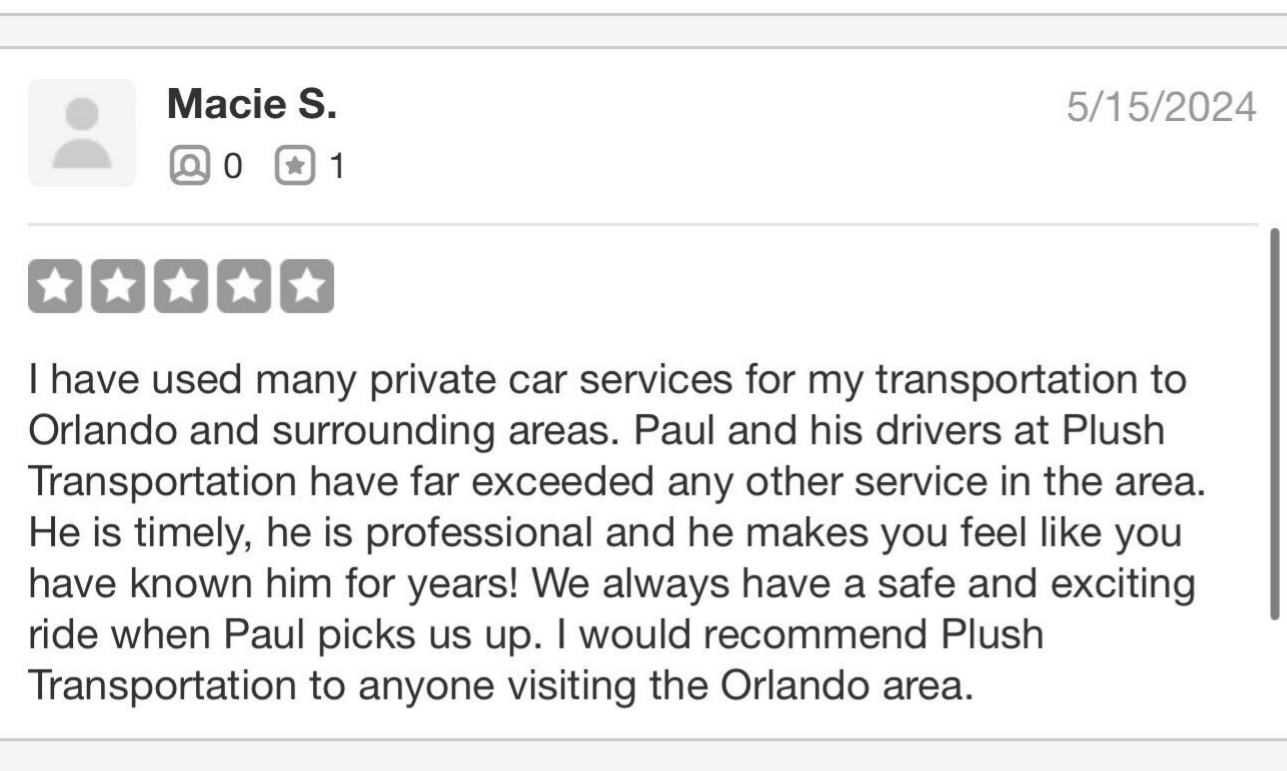The image size is (1287, 771).
Task: Open Macie S. reviewer profile name
Action: pyautogui.click(x=251, y=105)
